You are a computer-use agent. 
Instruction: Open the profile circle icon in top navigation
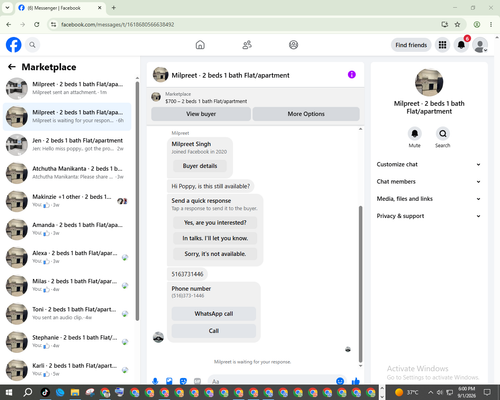(293, 45)
